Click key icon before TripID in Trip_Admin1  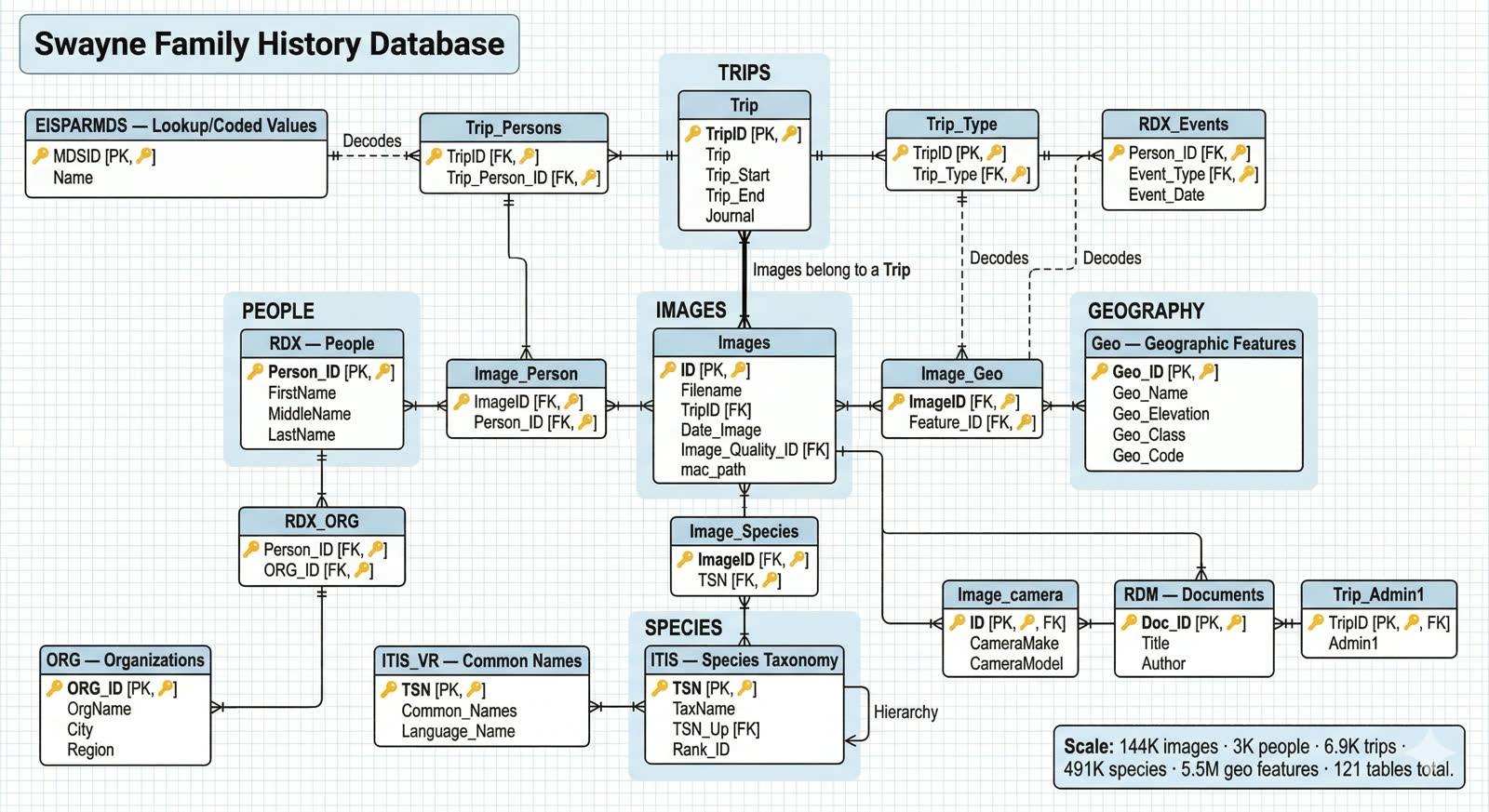[x=1316, y=622]
